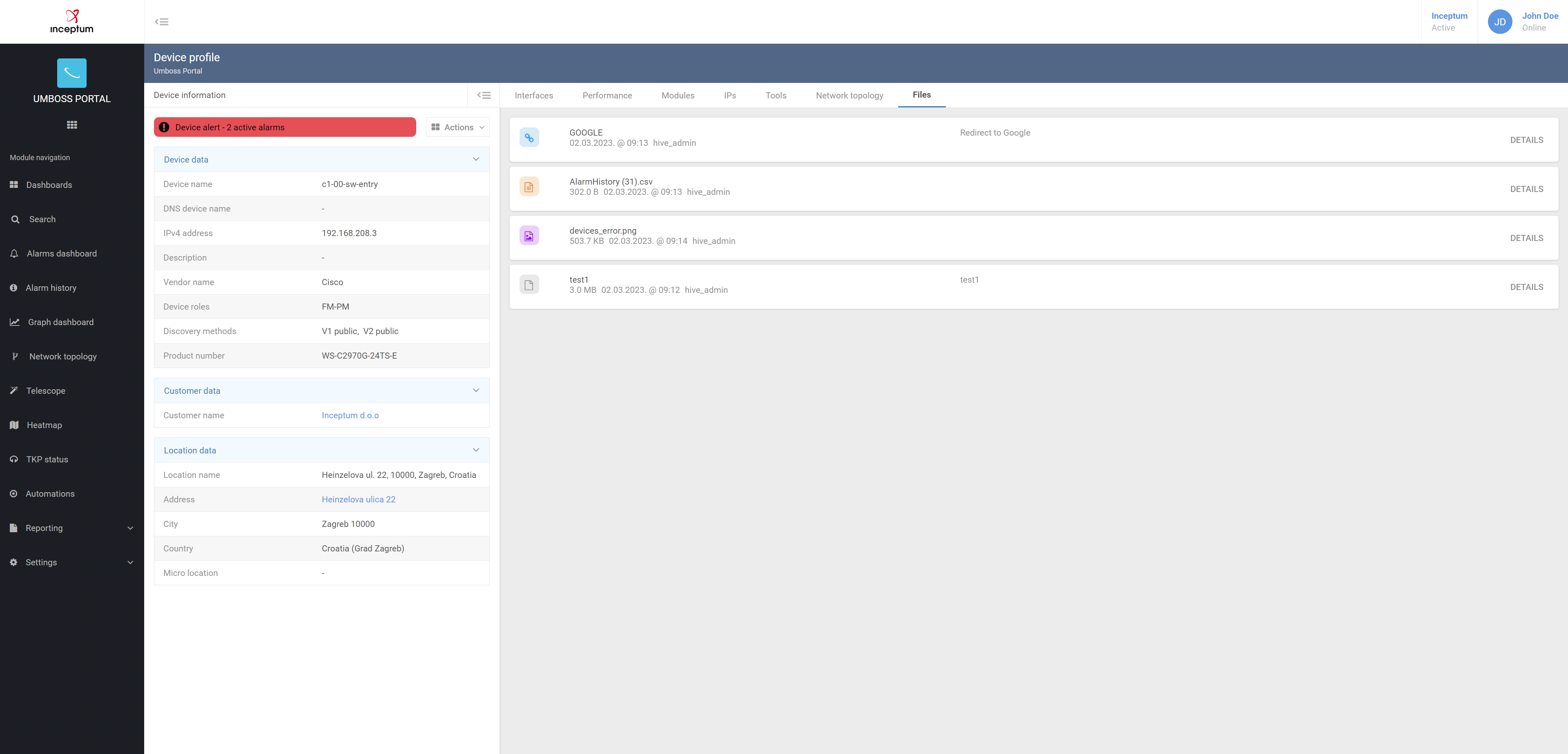Switch to the Interfaces tab
This screenshot has width=1568, height=754.
(534, 96)
